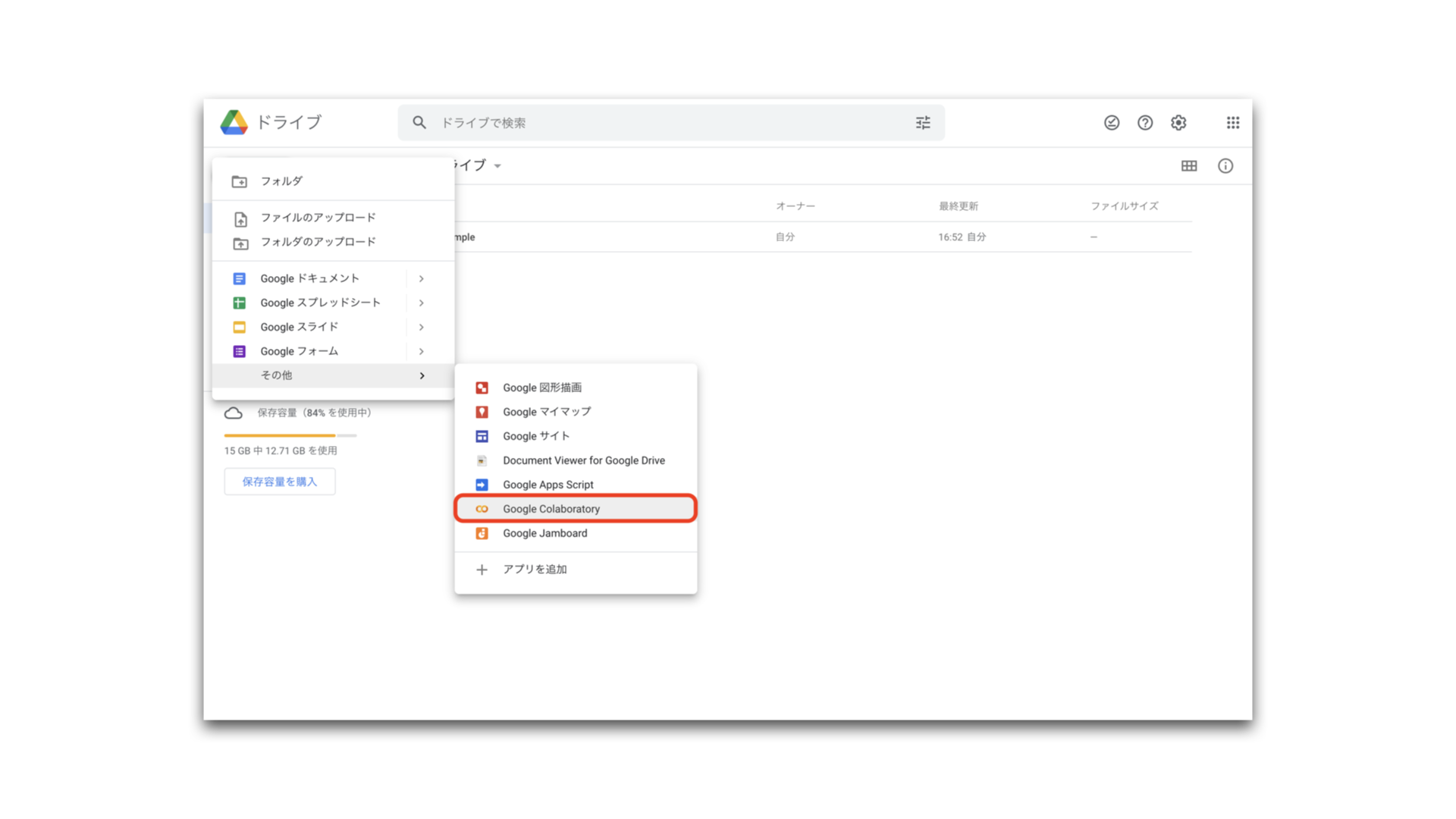This screenshot has width=1456, height=819.
Task: Select アプリを追加 menu item
Action: [x=576, y=570]
